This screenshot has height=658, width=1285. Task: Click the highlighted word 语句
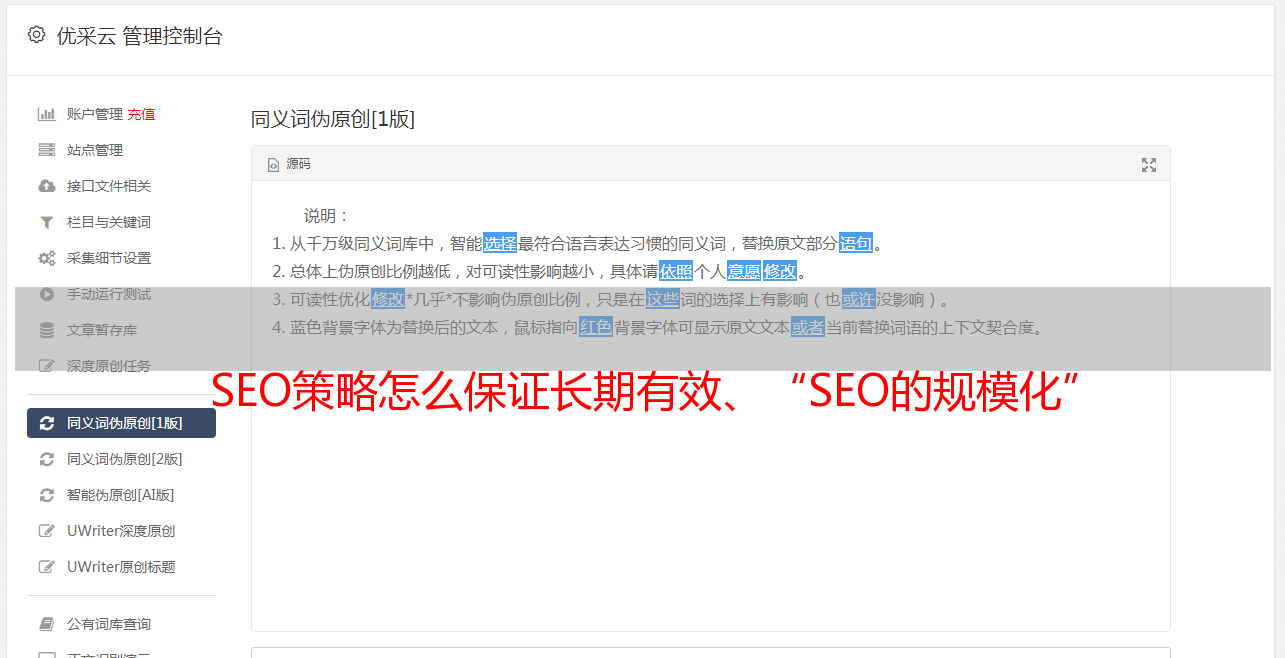coord(856,243)
